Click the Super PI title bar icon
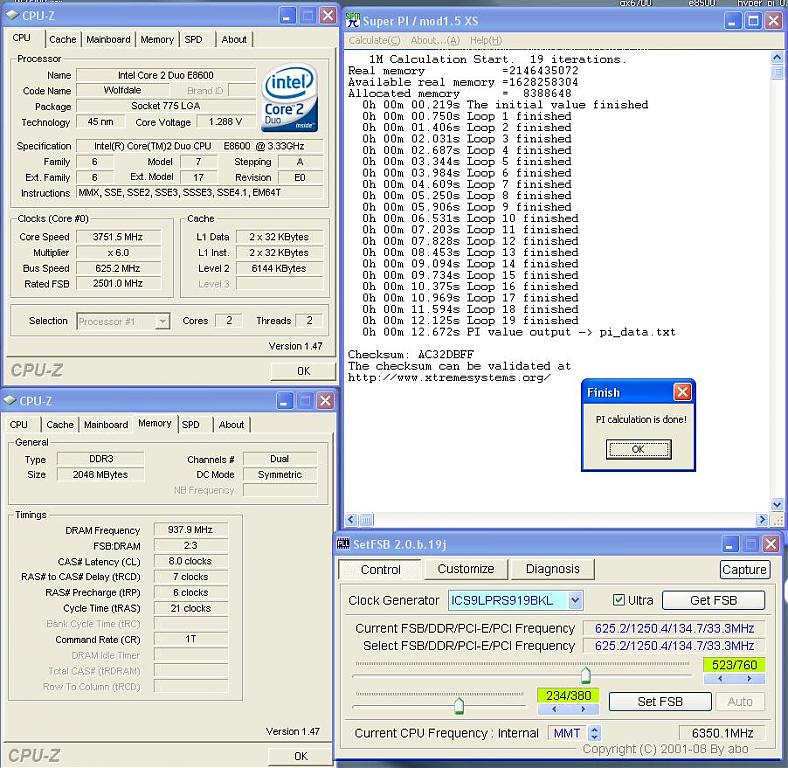Image resolution: width=788 pixels, height=768 pixels. point(353,20)
